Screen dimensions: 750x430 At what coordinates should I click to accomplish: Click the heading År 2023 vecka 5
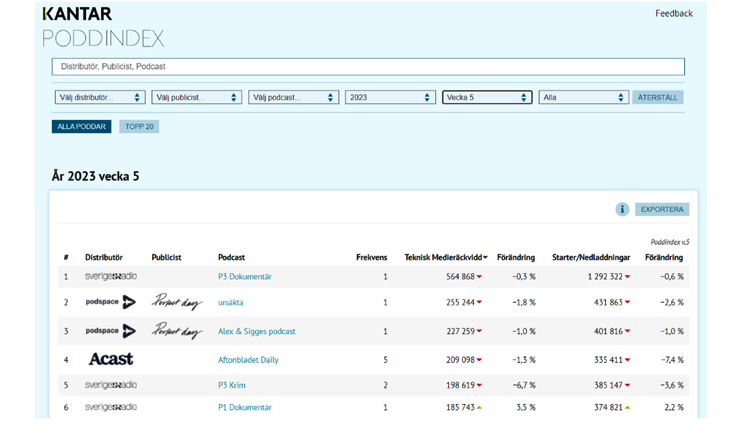96,176
